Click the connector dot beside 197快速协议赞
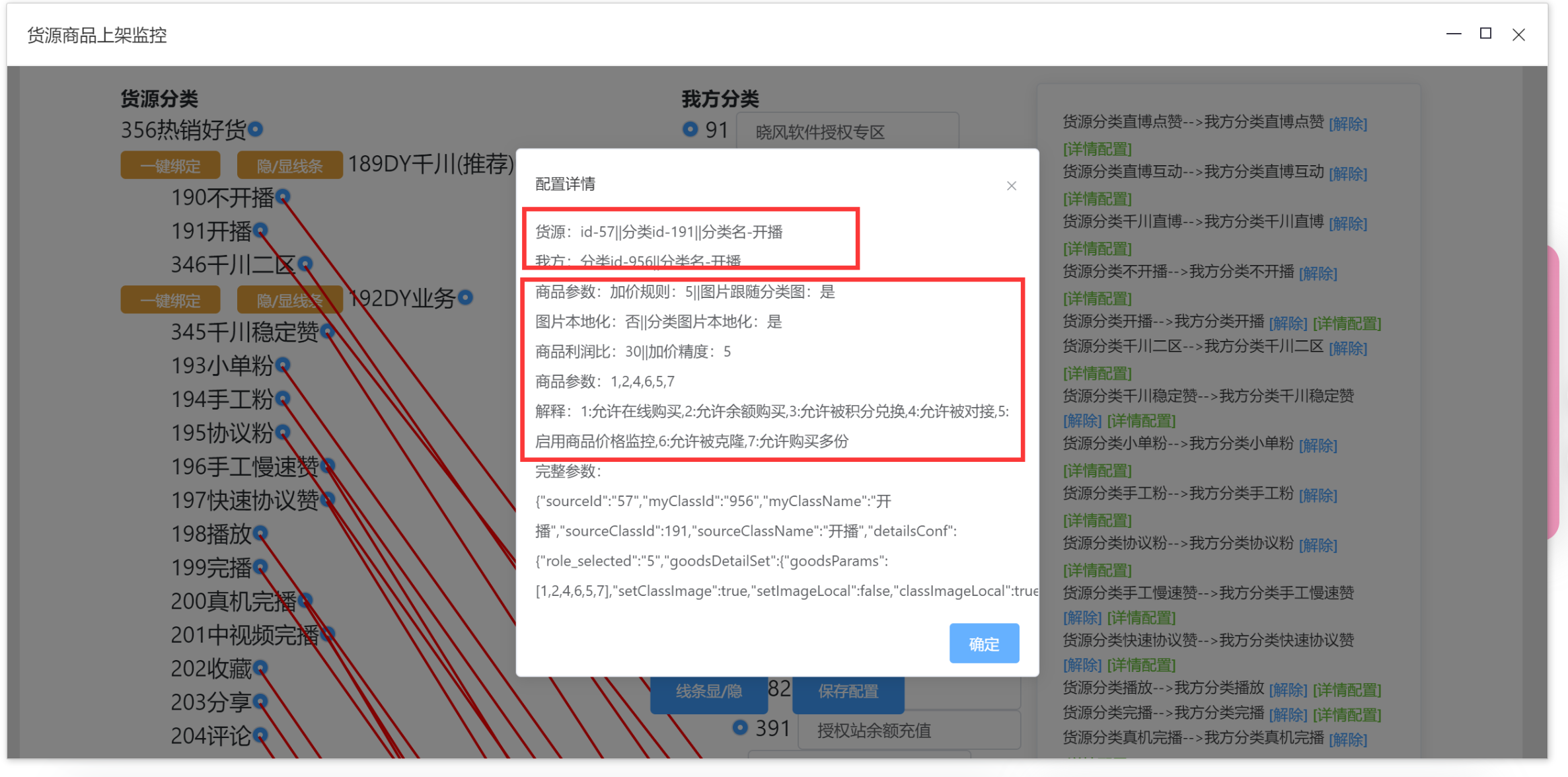This screenshot has height=777, width=1568. click(327, 499)
